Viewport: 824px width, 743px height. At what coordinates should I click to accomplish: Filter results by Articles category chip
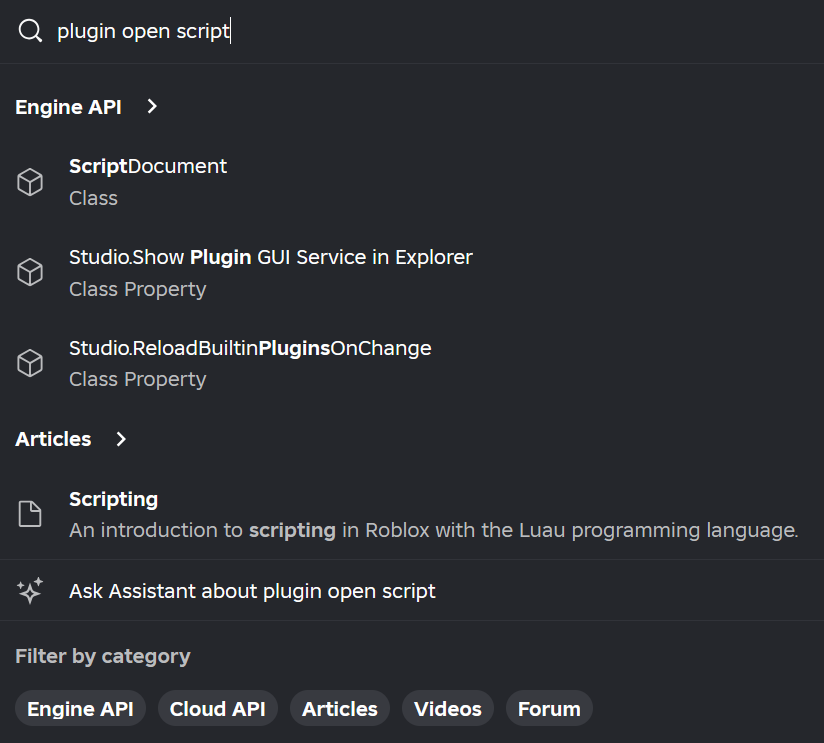click(339, 708)
